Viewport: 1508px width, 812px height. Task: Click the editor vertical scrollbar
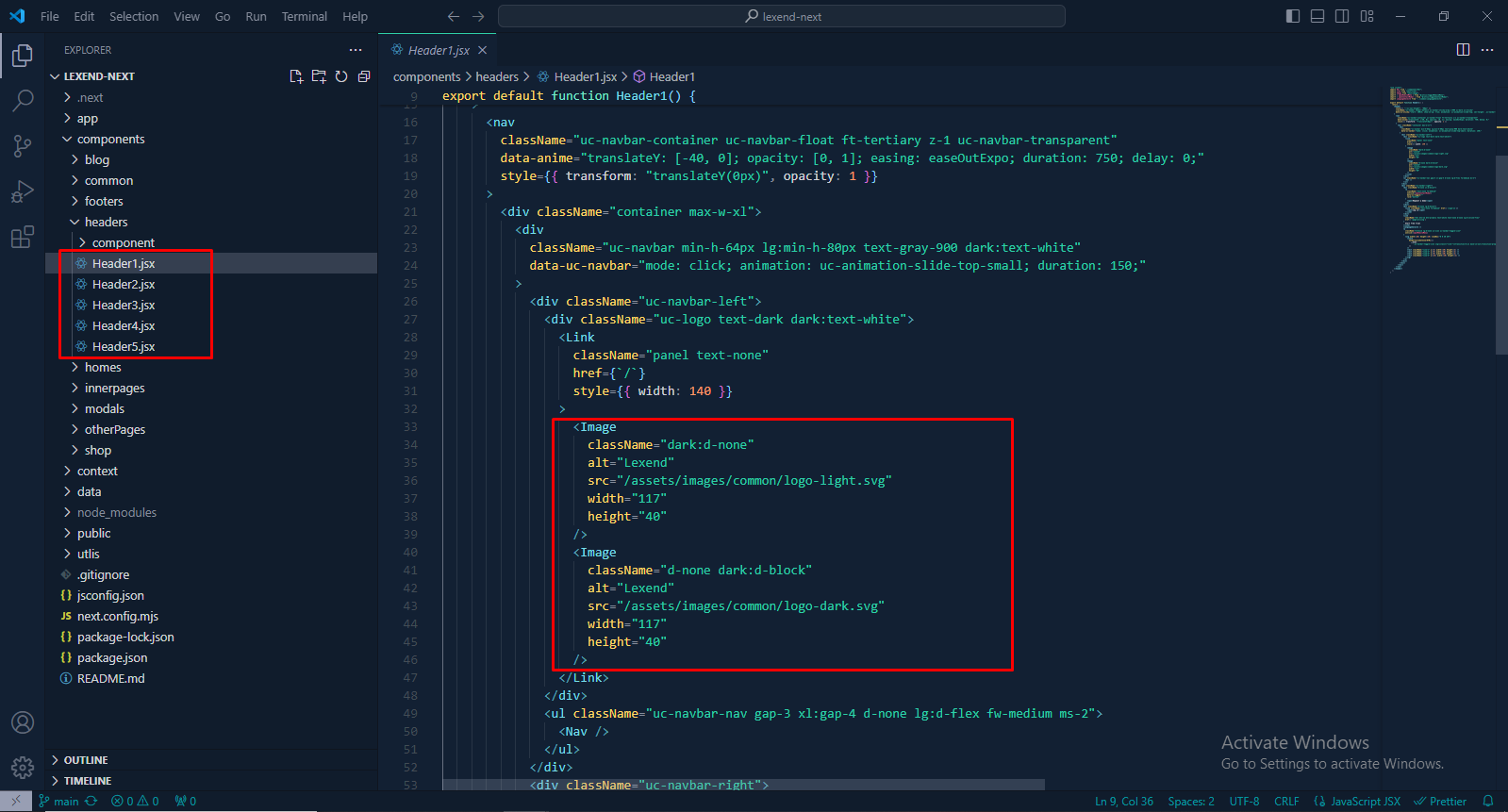pyautogui.click(x=1502, y=255)
